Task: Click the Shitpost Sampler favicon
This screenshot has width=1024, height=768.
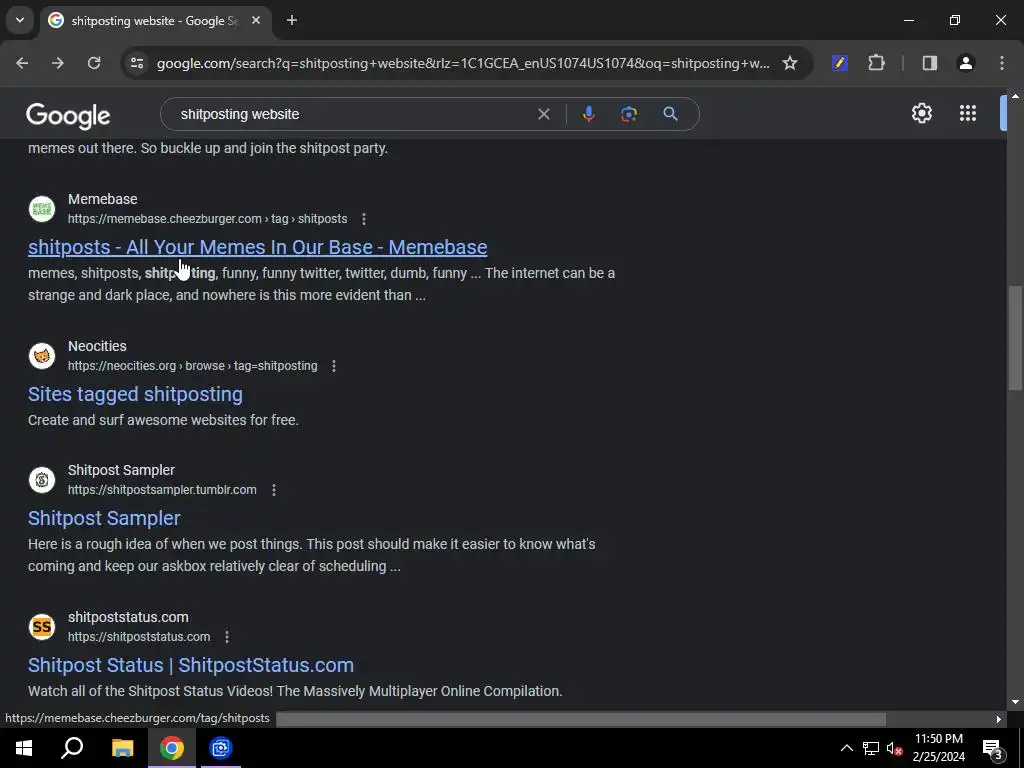Action: tap(42, 480)
